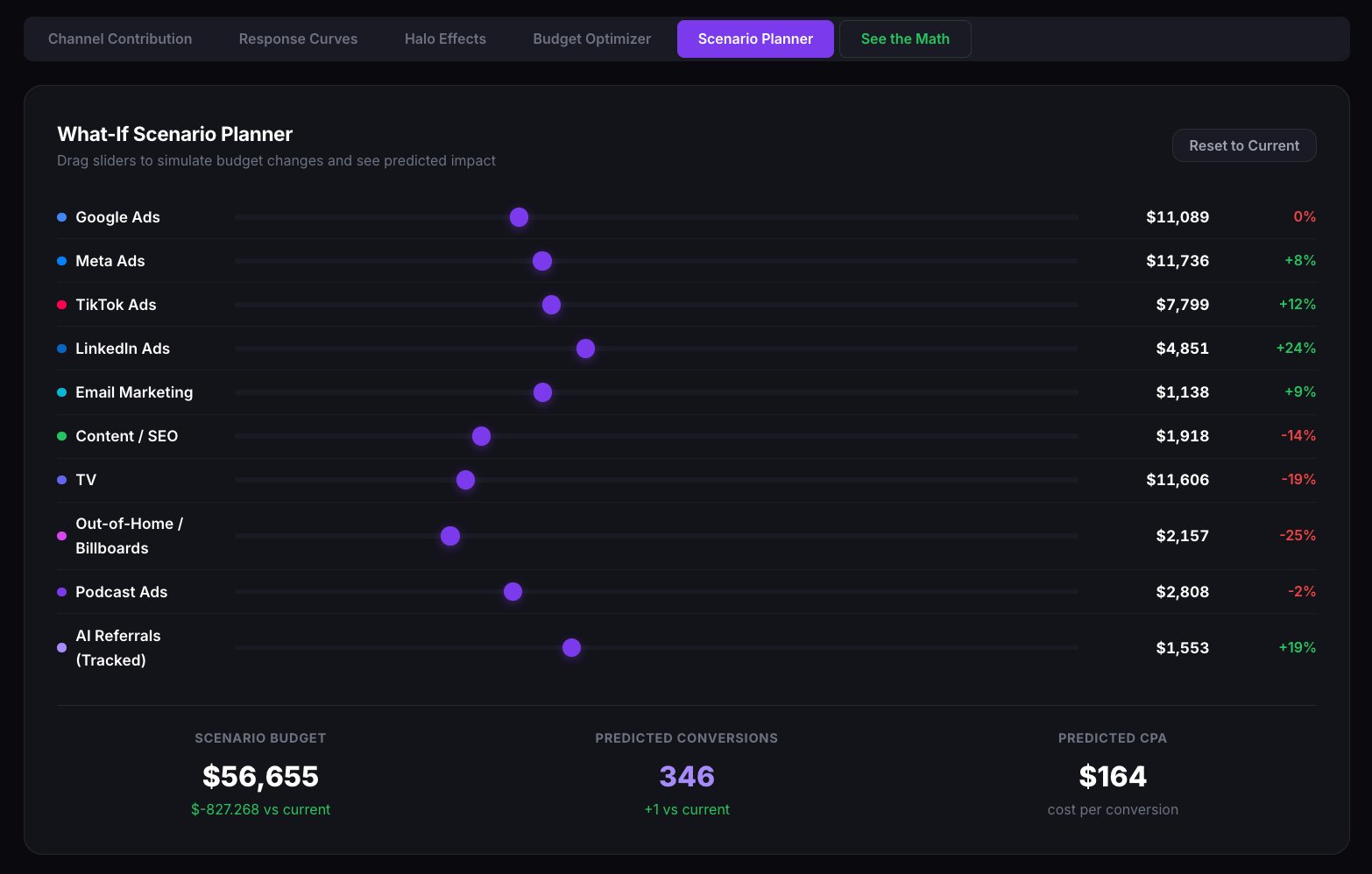Screen dimensions: 1372x874
Task: Click the Content / SEO green color dot
Action: pyautogui.click(x=61, y=436)
